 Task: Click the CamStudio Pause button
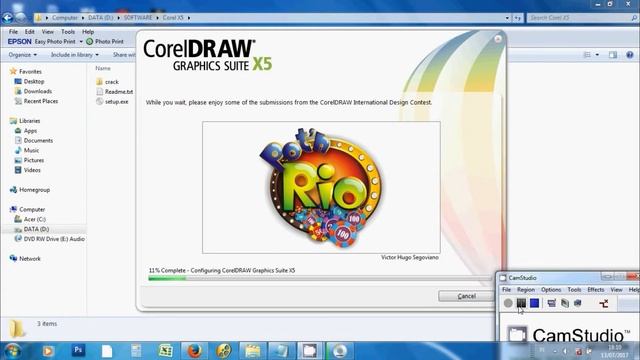point(521,303)
